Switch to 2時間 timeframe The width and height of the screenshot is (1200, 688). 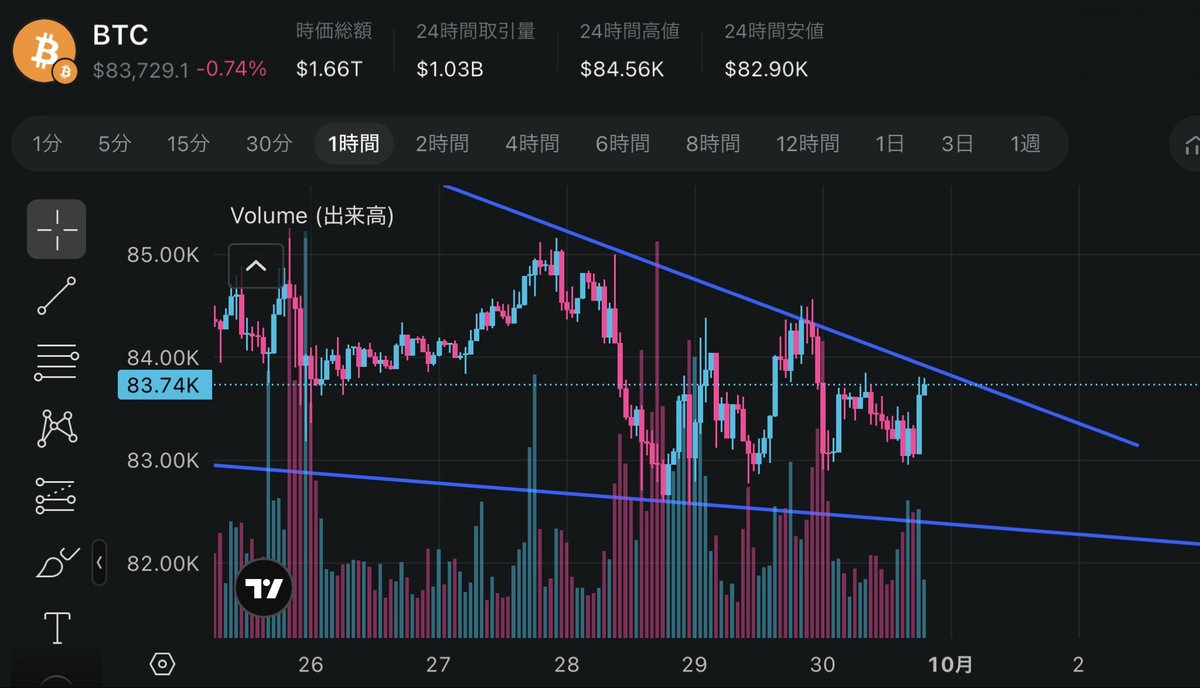(x=442, y=144)
